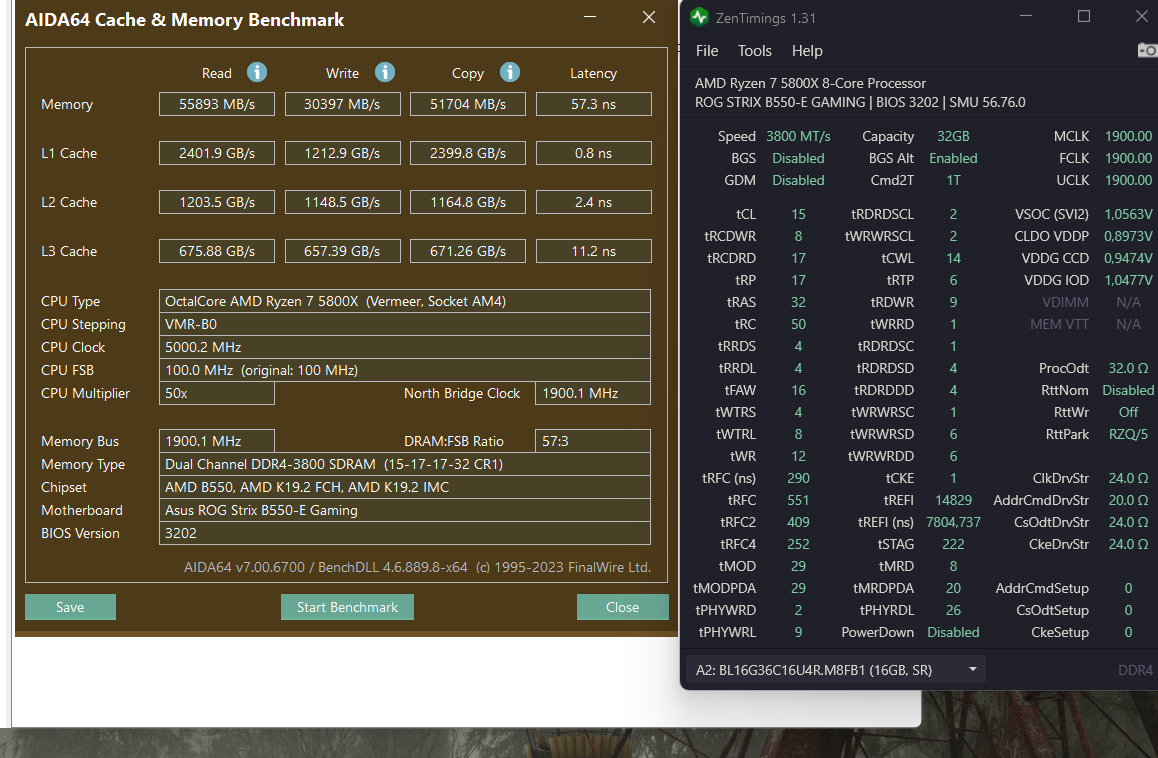Click the Close button in AIDA64 benchmark
The height and width of the screenshot is (758, 1158).
coord(623,607)
